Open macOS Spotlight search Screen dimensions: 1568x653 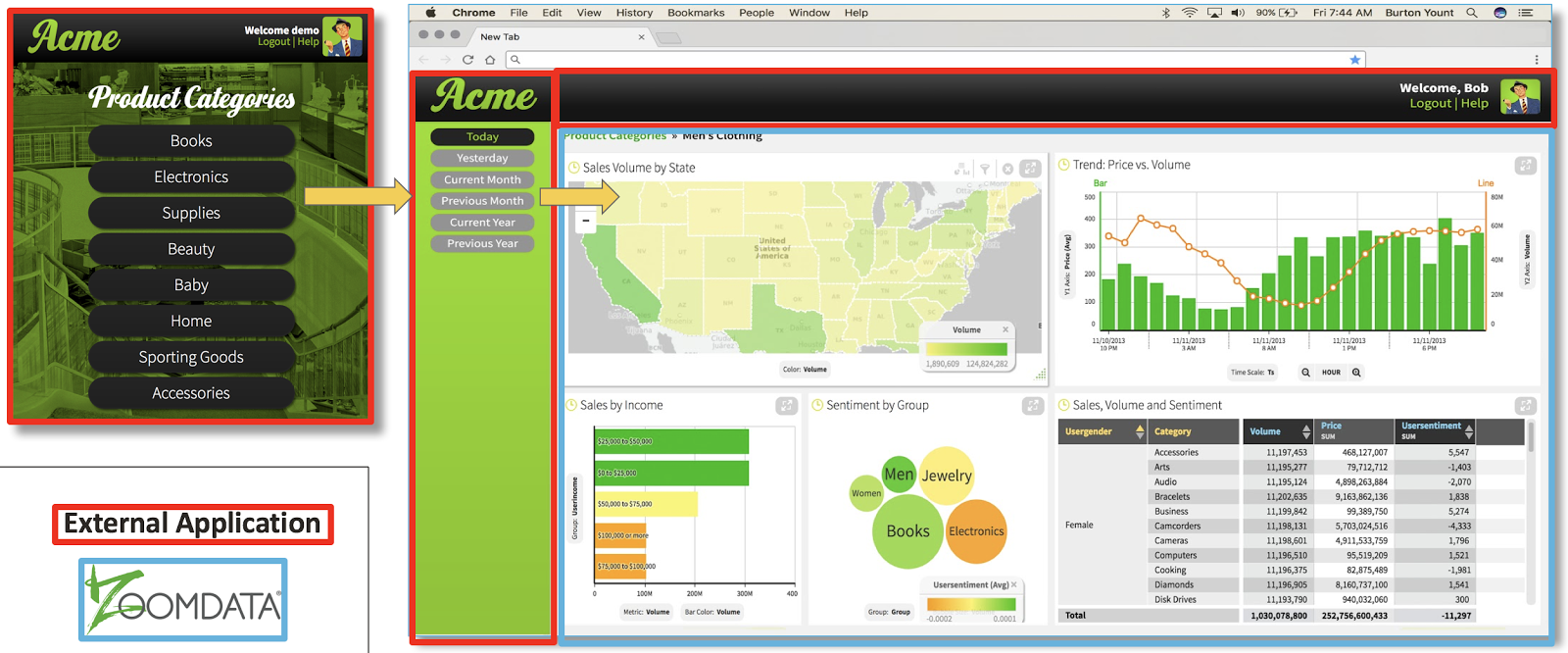(x=1472, y=13)
